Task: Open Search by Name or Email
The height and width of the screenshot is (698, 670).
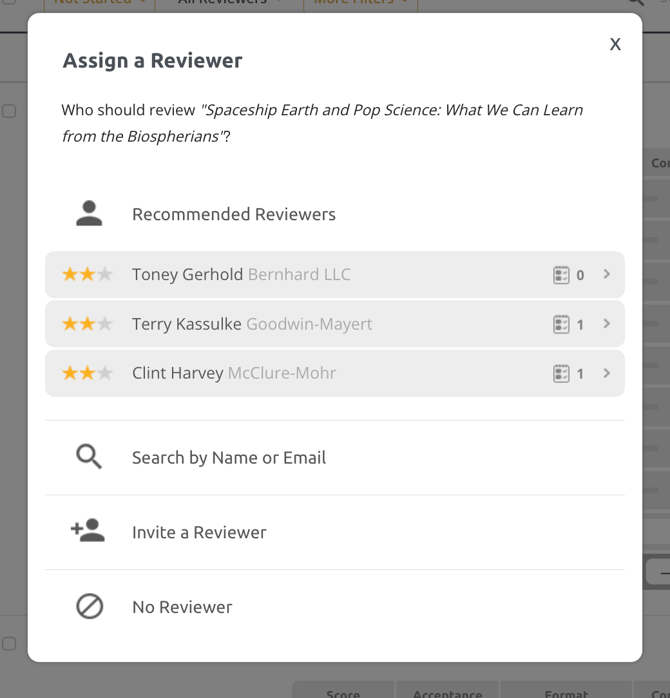Action: coord(229,457)
